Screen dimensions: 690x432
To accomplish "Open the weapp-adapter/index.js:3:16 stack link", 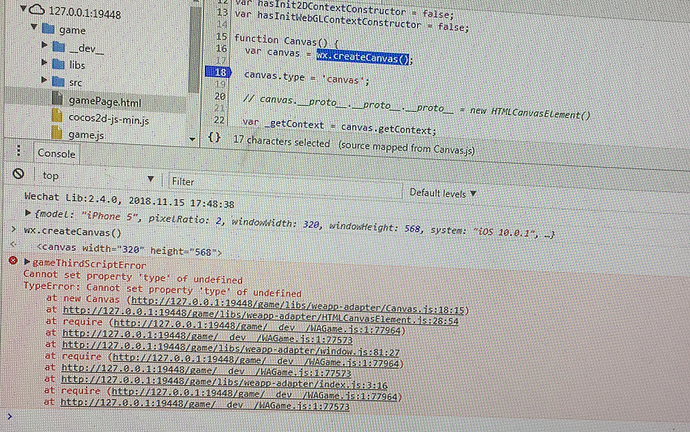I will [224, 382].
